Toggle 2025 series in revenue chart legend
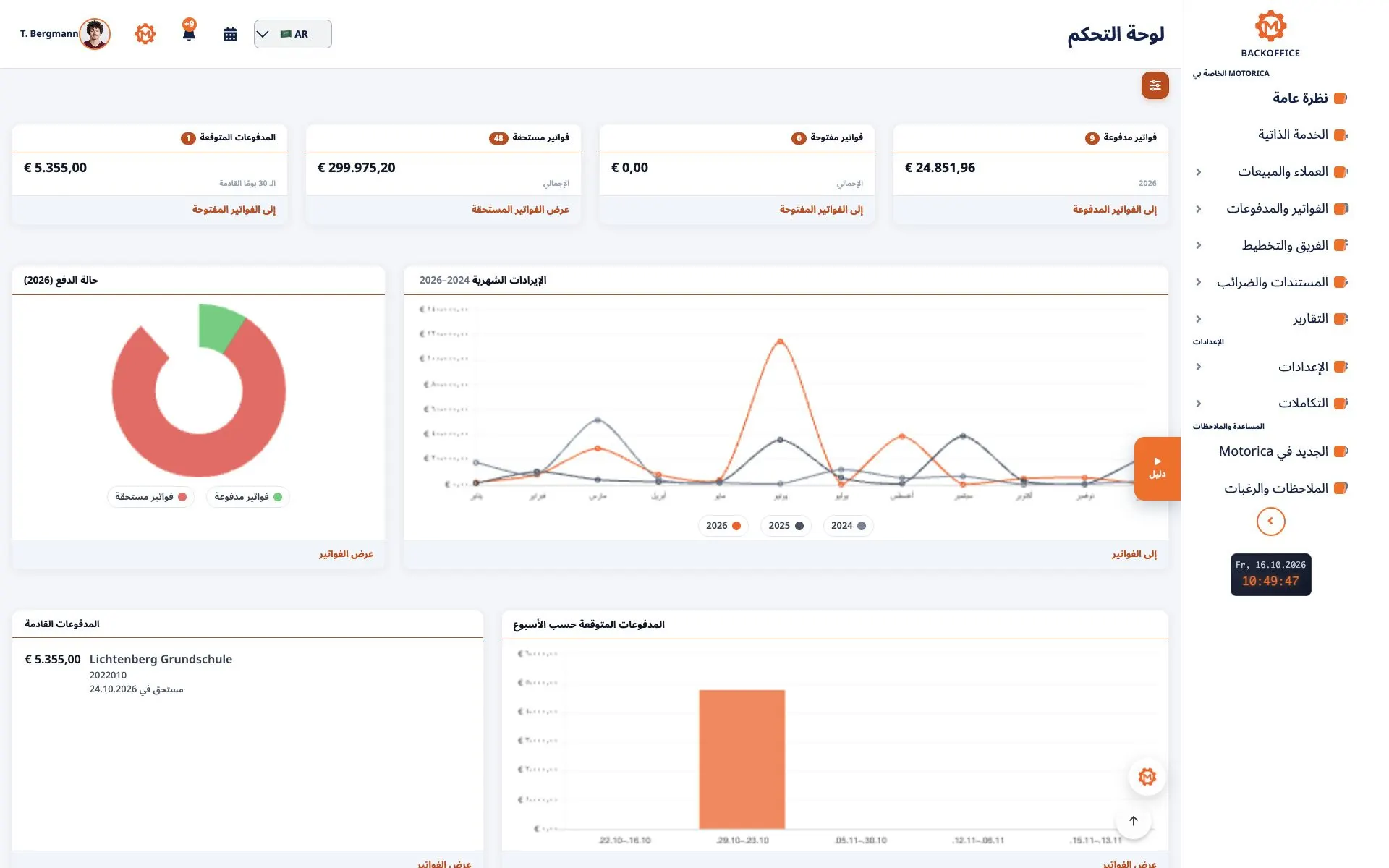 pyautogui.click(x=786, y=526)
